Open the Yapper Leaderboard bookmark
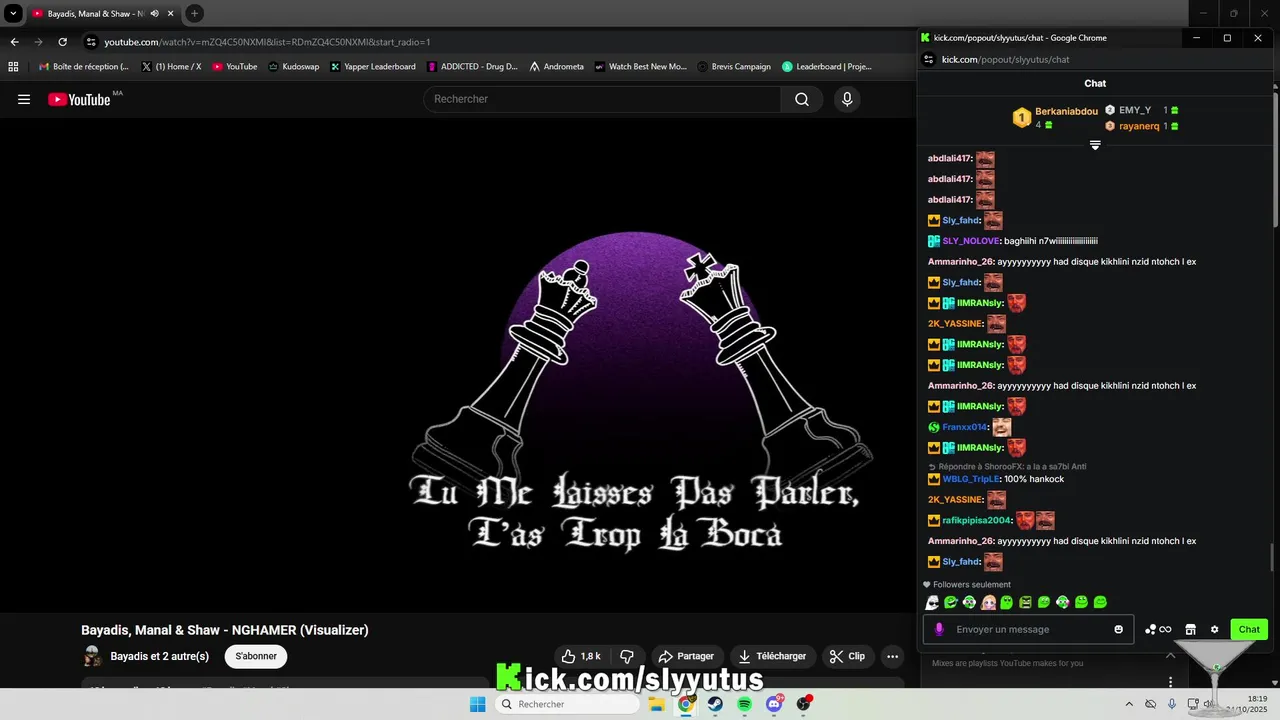Viewport: 1280px width, 720px height. click(x=373, y=67)
